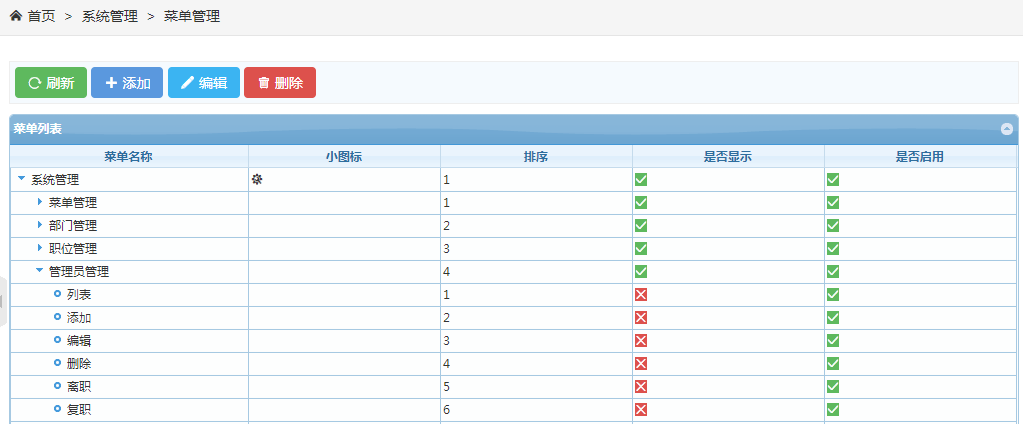Click the gear icon in 系统管理 row
The height and width of the screenshot is (424, 1023).
(x=257, y=180)
